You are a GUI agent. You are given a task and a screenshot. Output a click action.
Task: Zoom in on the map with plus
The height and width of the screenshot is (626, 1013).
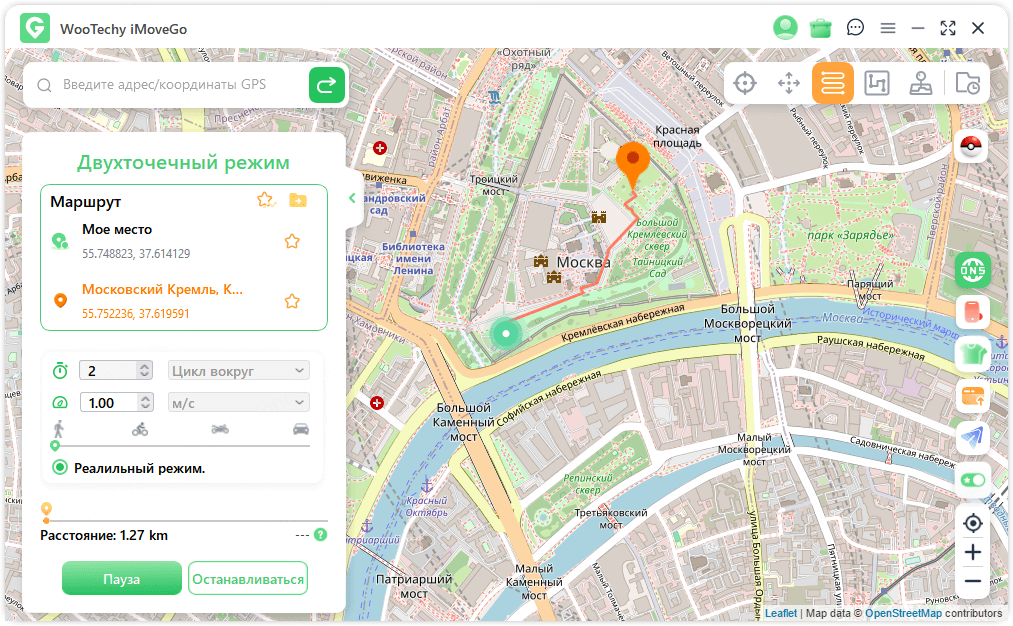tap(972, 552)
